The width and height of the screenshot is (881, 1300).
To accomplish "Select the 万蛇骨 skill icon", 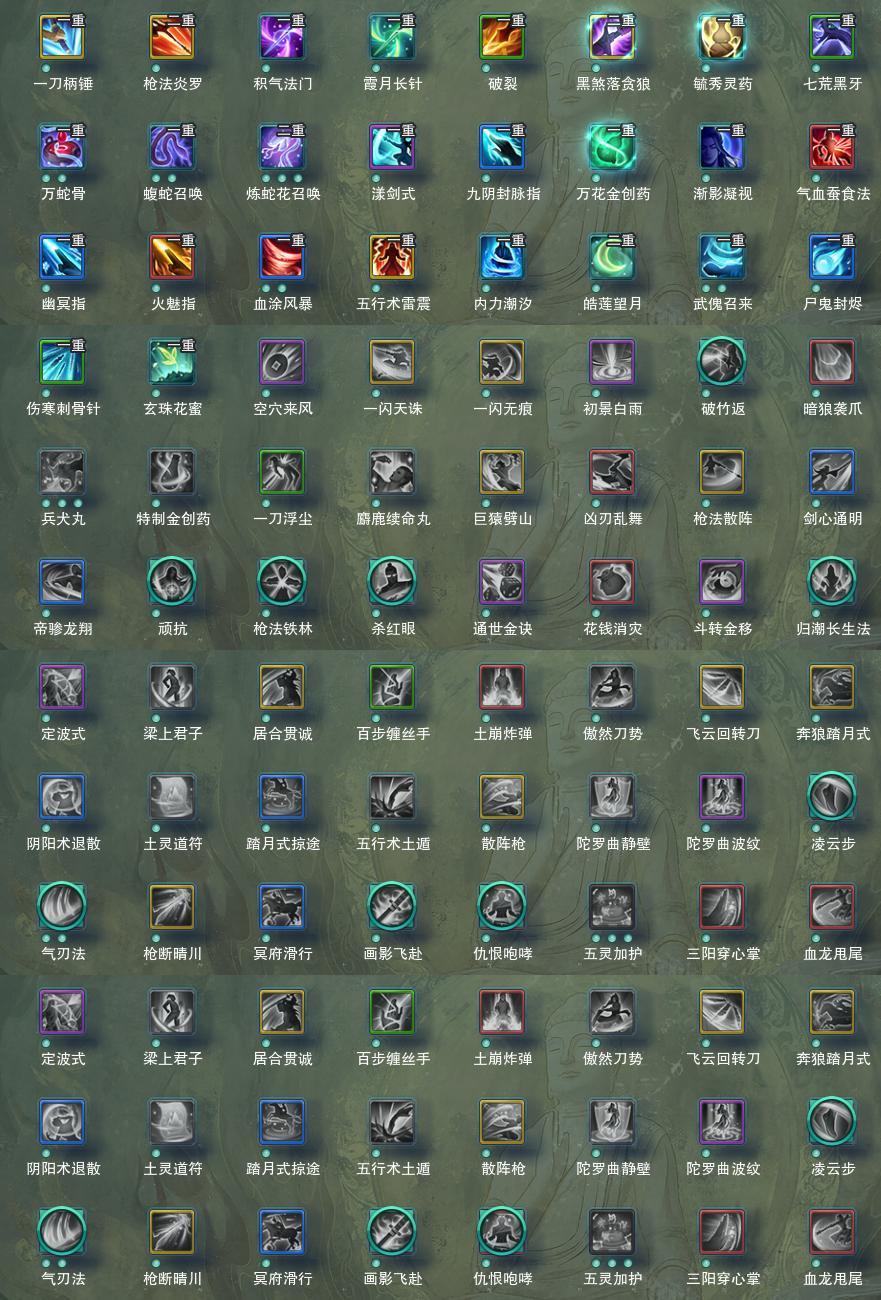I will pyautogui.click(x=62, y=148).
